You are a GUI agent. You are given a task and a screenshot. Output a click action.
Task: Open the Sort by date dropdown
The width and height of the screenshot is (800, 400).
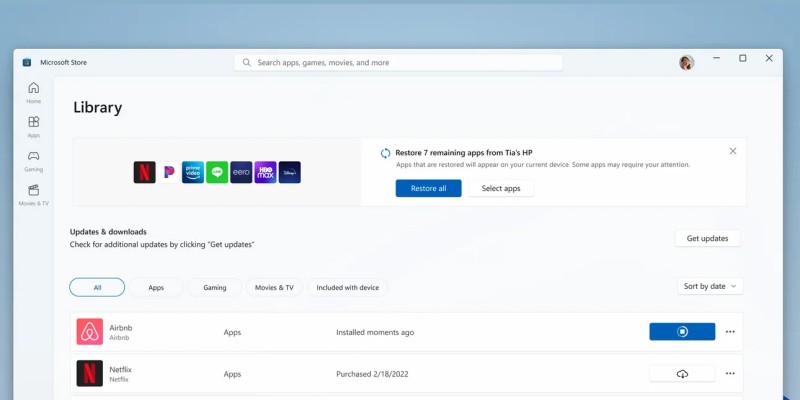(710, 286)
